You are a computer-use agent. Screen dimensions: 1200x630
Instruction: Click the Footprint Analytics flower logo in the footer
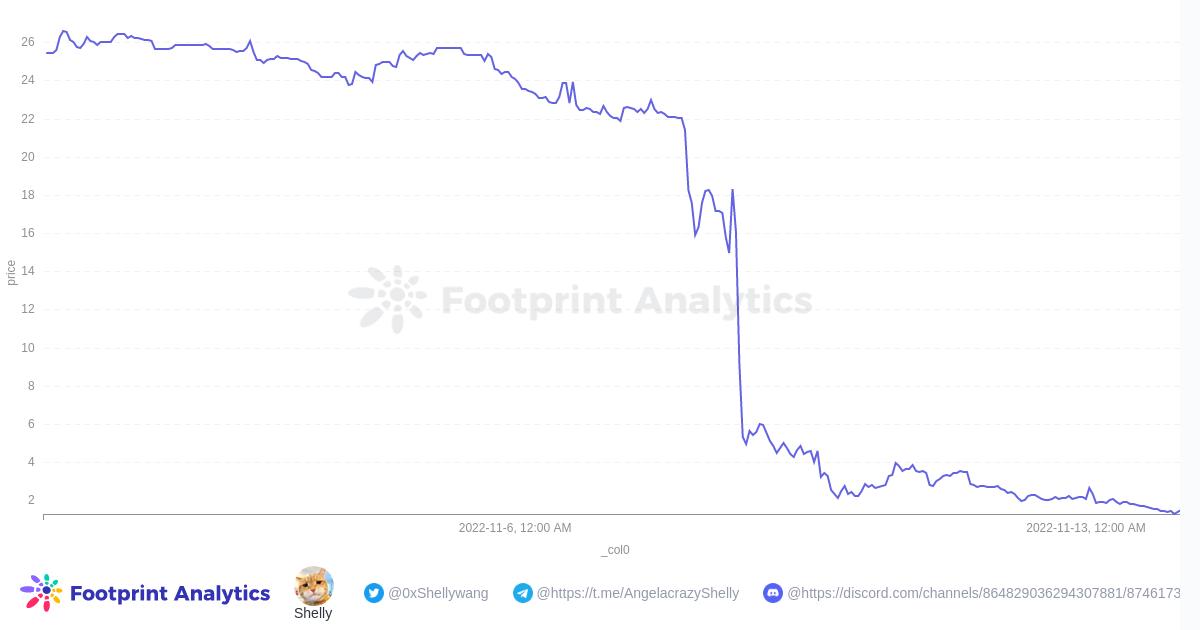[41, 593]
